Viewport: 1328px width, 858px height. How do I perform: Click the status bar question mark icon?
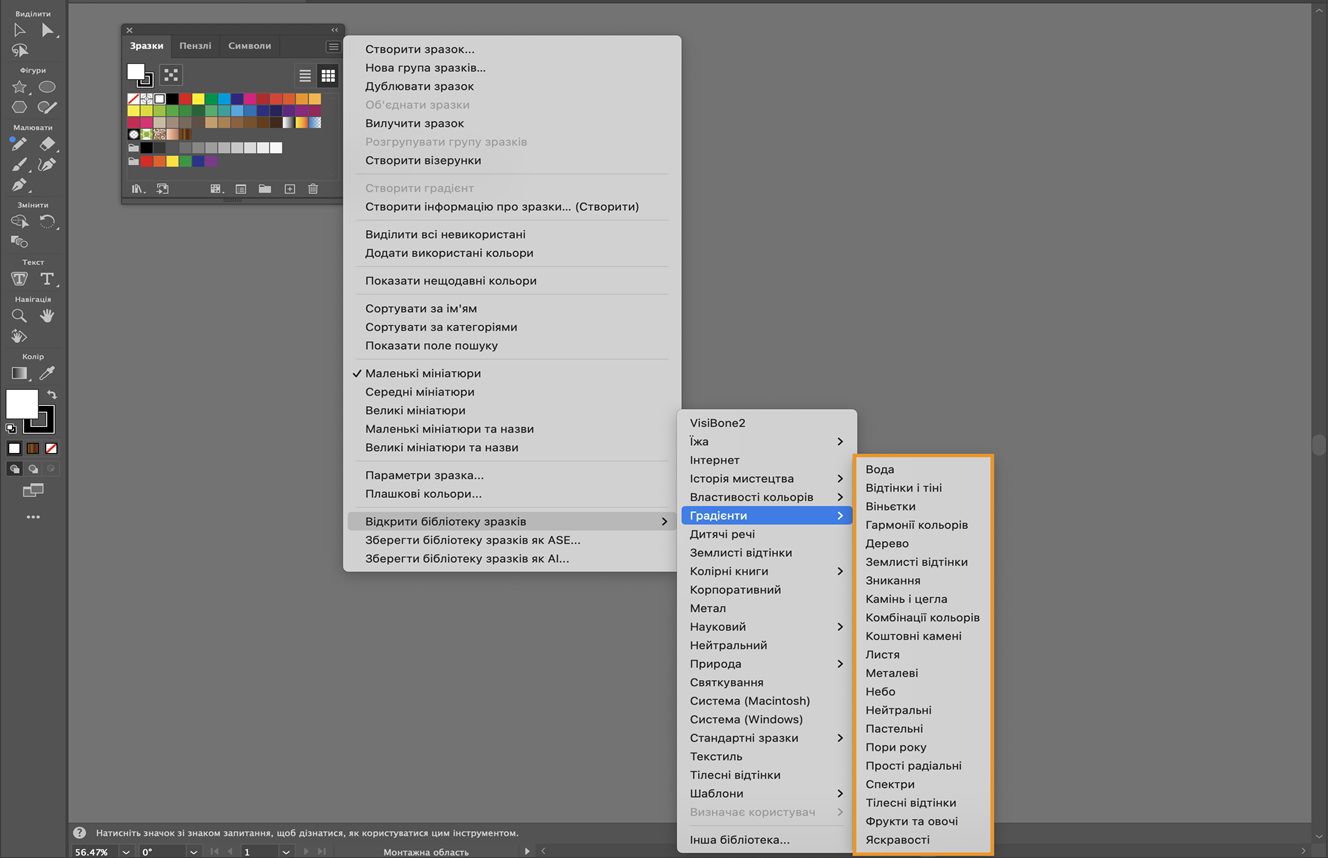click(x=79, y=832)
